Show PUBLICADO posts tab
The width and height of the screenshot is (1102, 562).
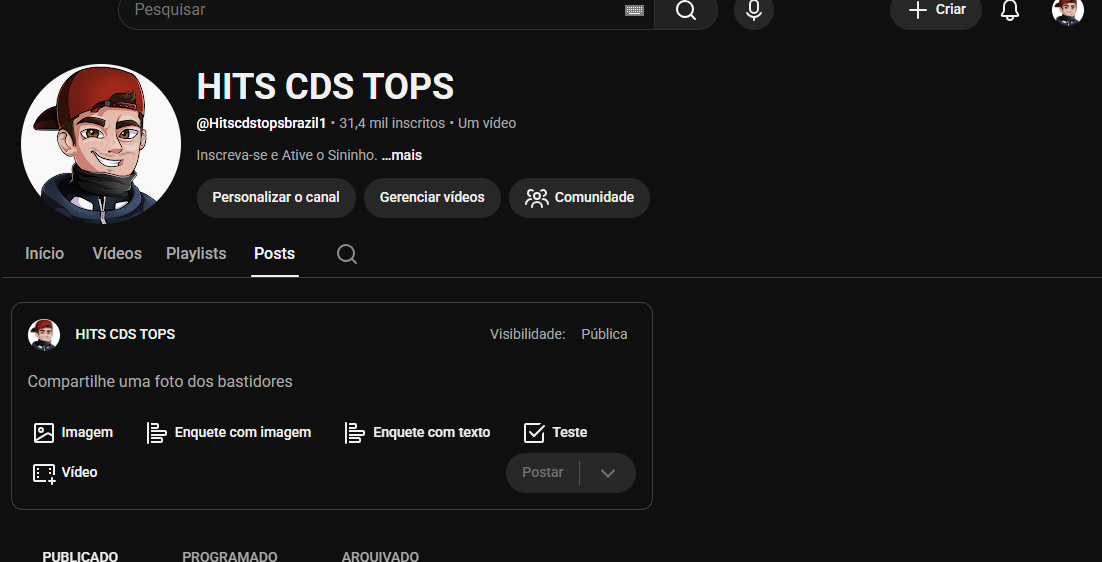80,556
